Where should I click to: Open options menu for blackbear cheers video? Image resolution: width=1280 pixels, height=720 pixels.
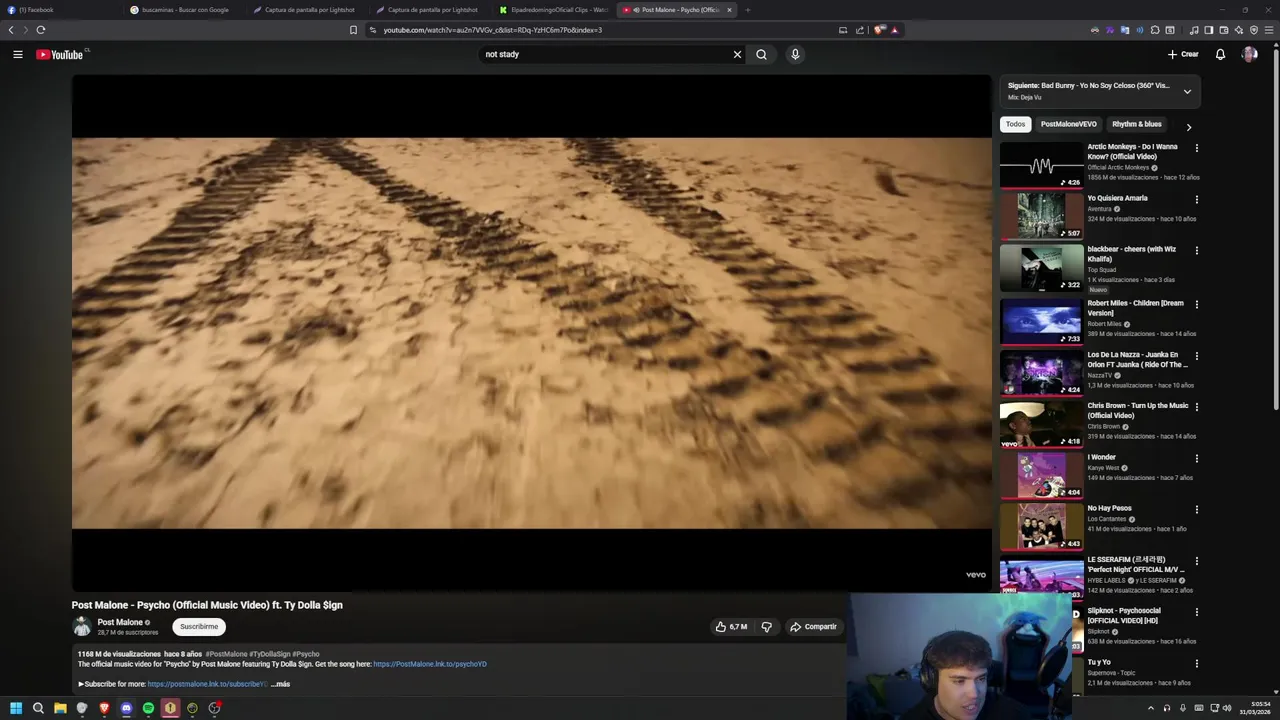click(x=1196, y=250)
